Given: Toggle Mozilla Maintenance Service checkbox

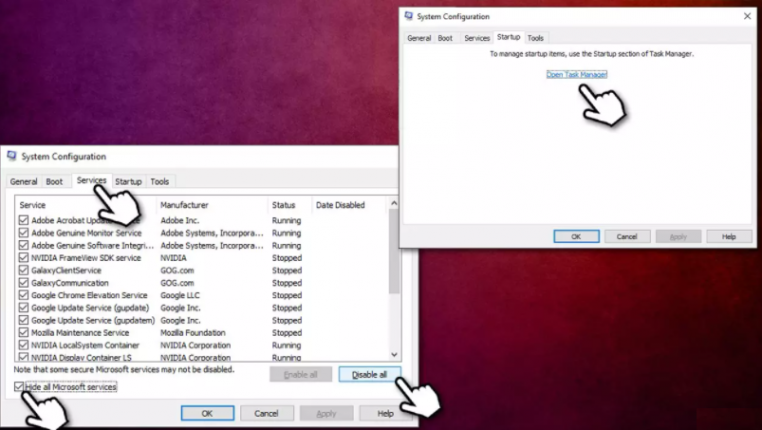Looking at the screenshot, I should 23,333.
